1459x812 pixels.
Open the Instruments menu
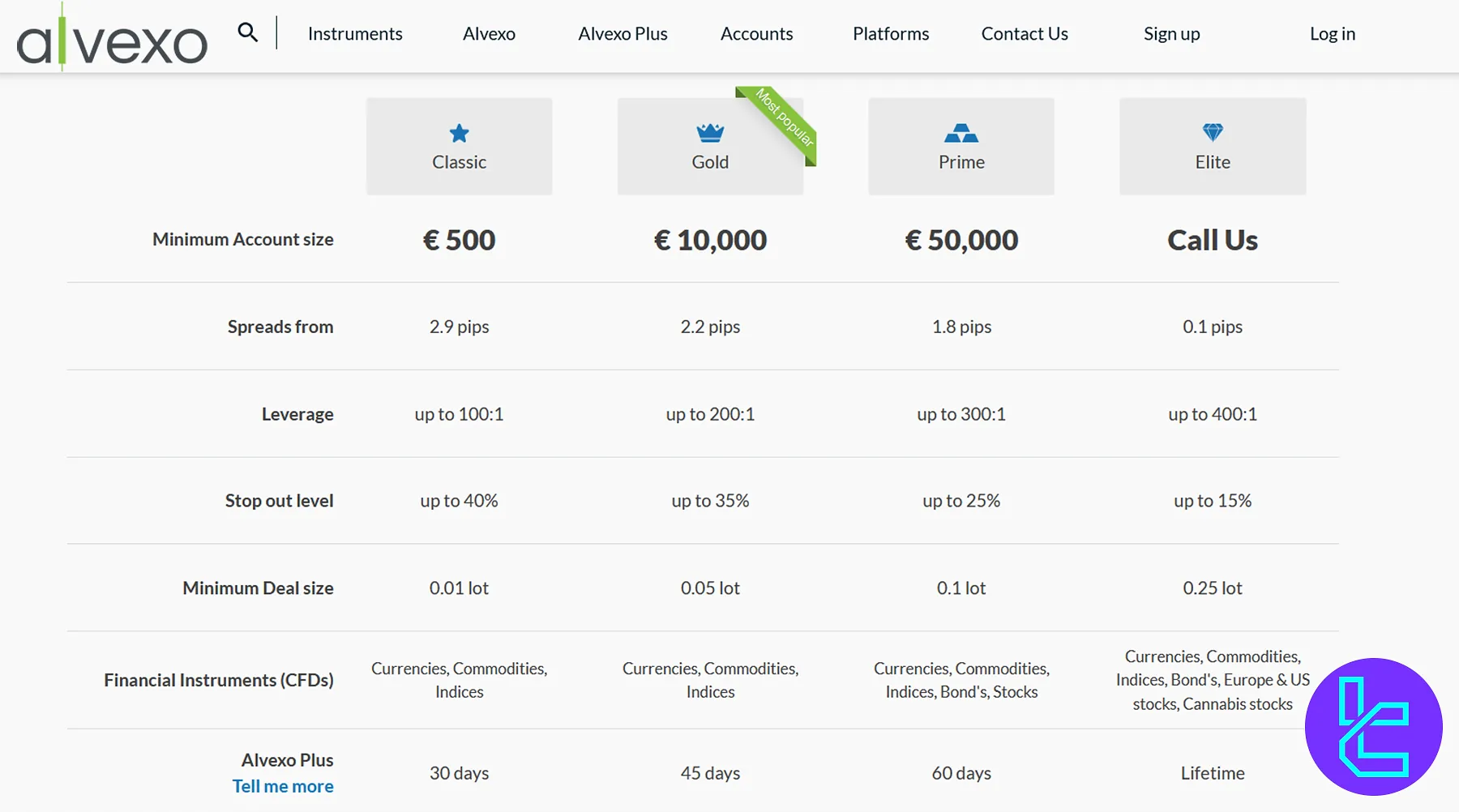coord(355,34)
